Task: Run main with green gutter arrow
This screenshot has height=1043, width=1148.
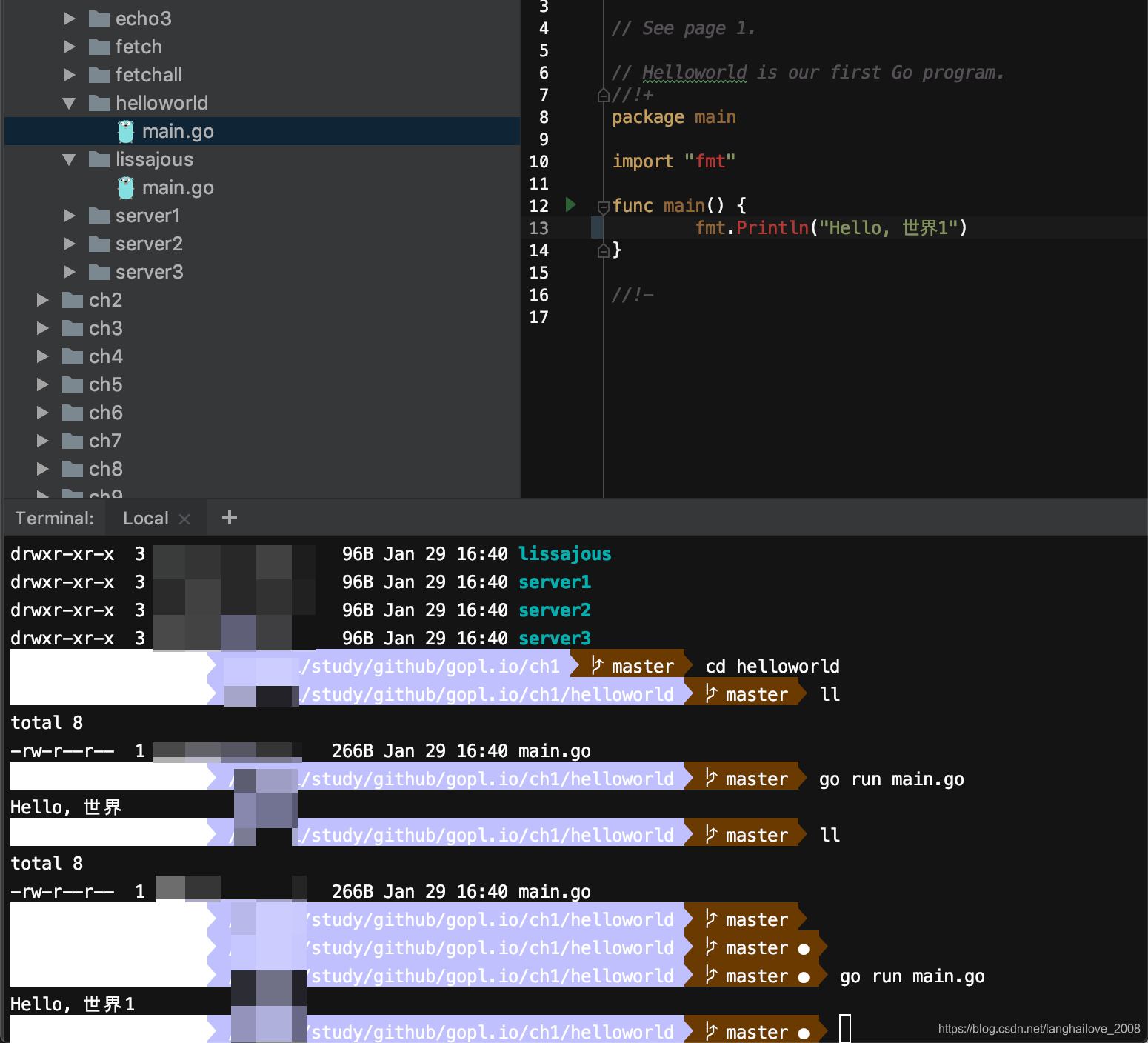Action: pos(570,204)
